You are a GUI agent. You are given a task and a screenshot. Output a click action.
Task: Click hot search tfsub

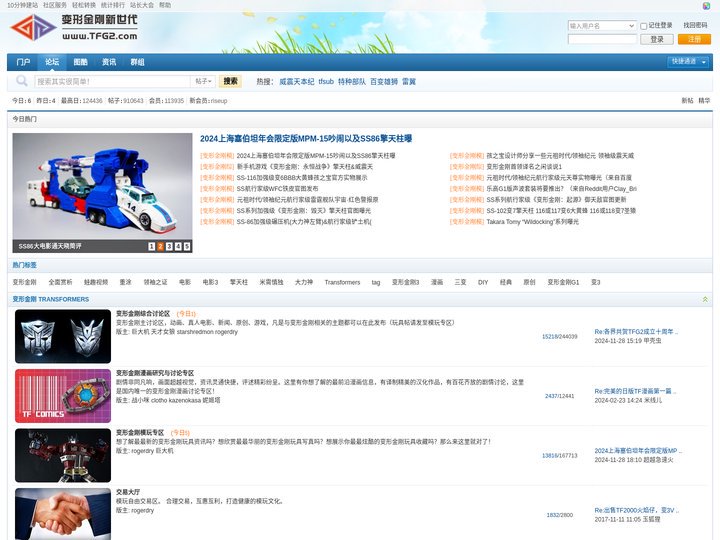click(326, 82)
